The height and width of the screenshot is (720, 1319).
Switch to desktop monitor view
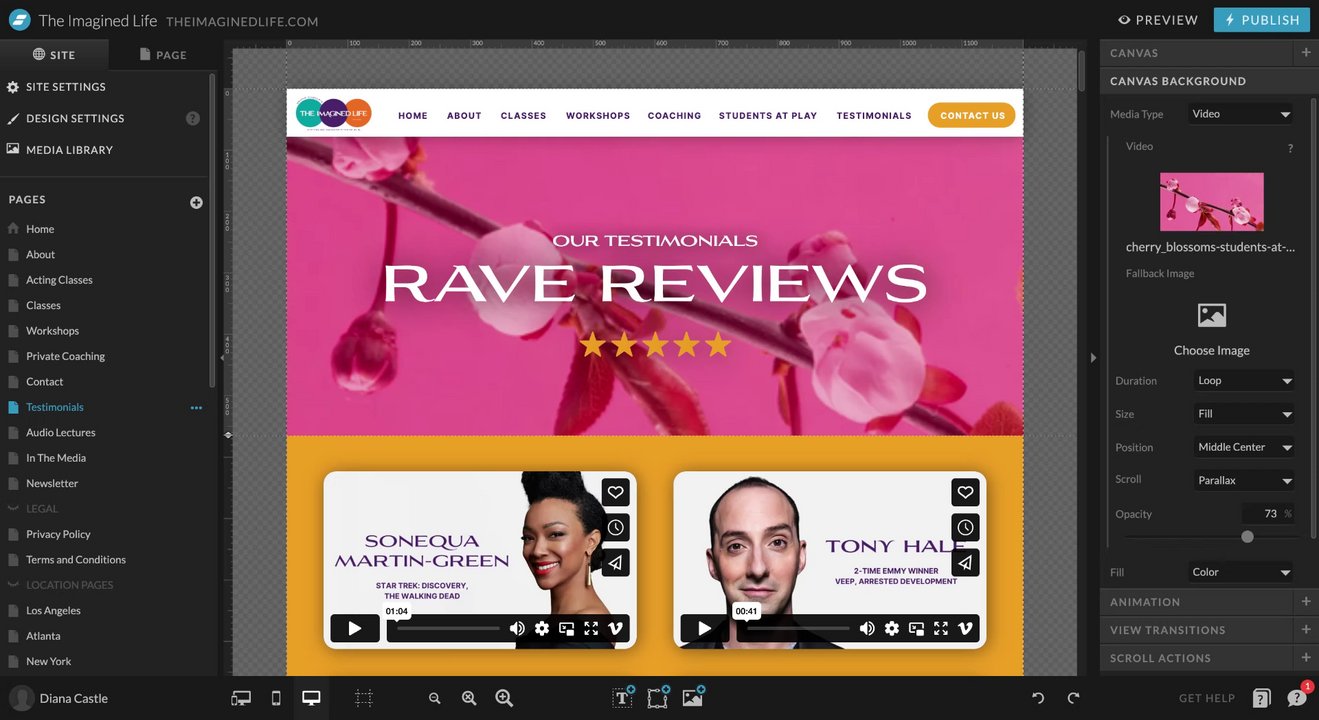(x=311, y=698)
